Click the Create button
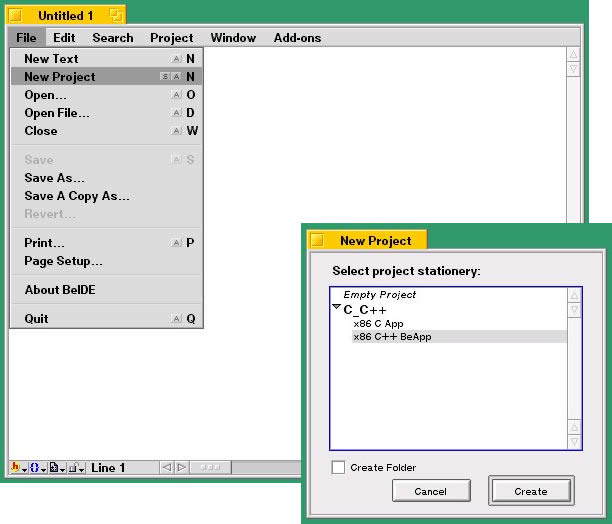This screenshot has height=524, width=612. pyautogui.click(x=531, y=491)
